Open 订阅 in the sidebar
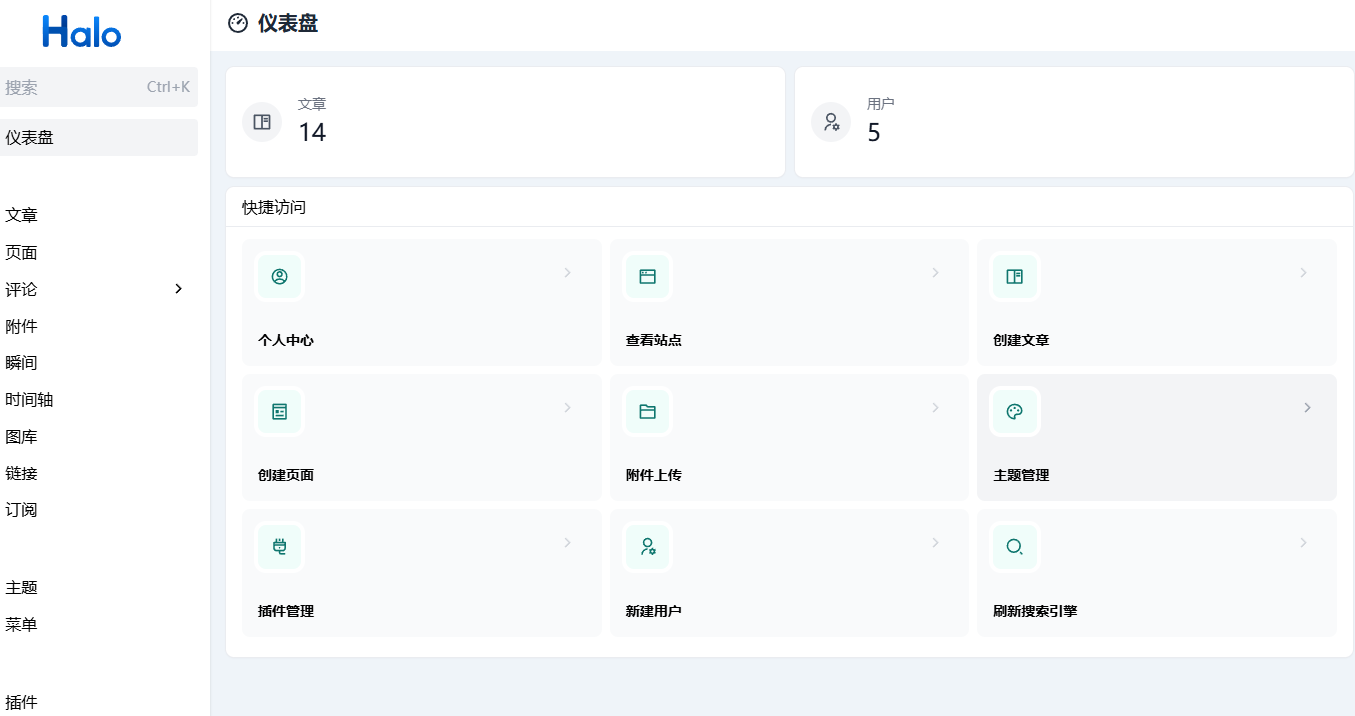The height and width of the screenshot is (716, 1355). [99, 510]
